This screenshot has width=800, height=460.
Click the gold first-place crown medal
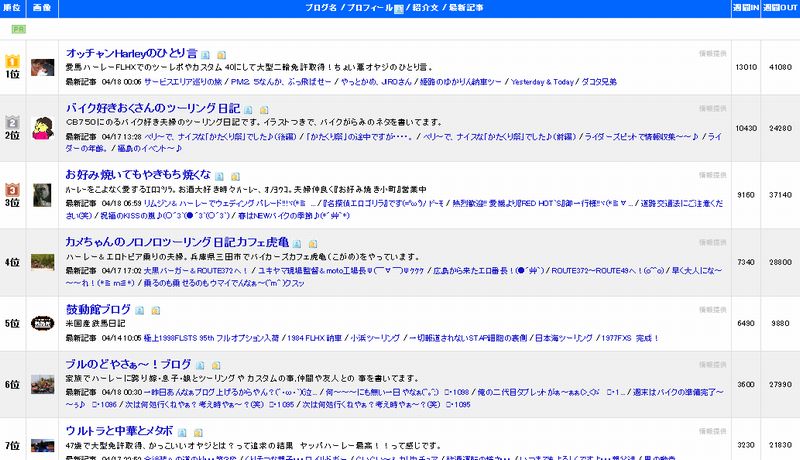12,61
